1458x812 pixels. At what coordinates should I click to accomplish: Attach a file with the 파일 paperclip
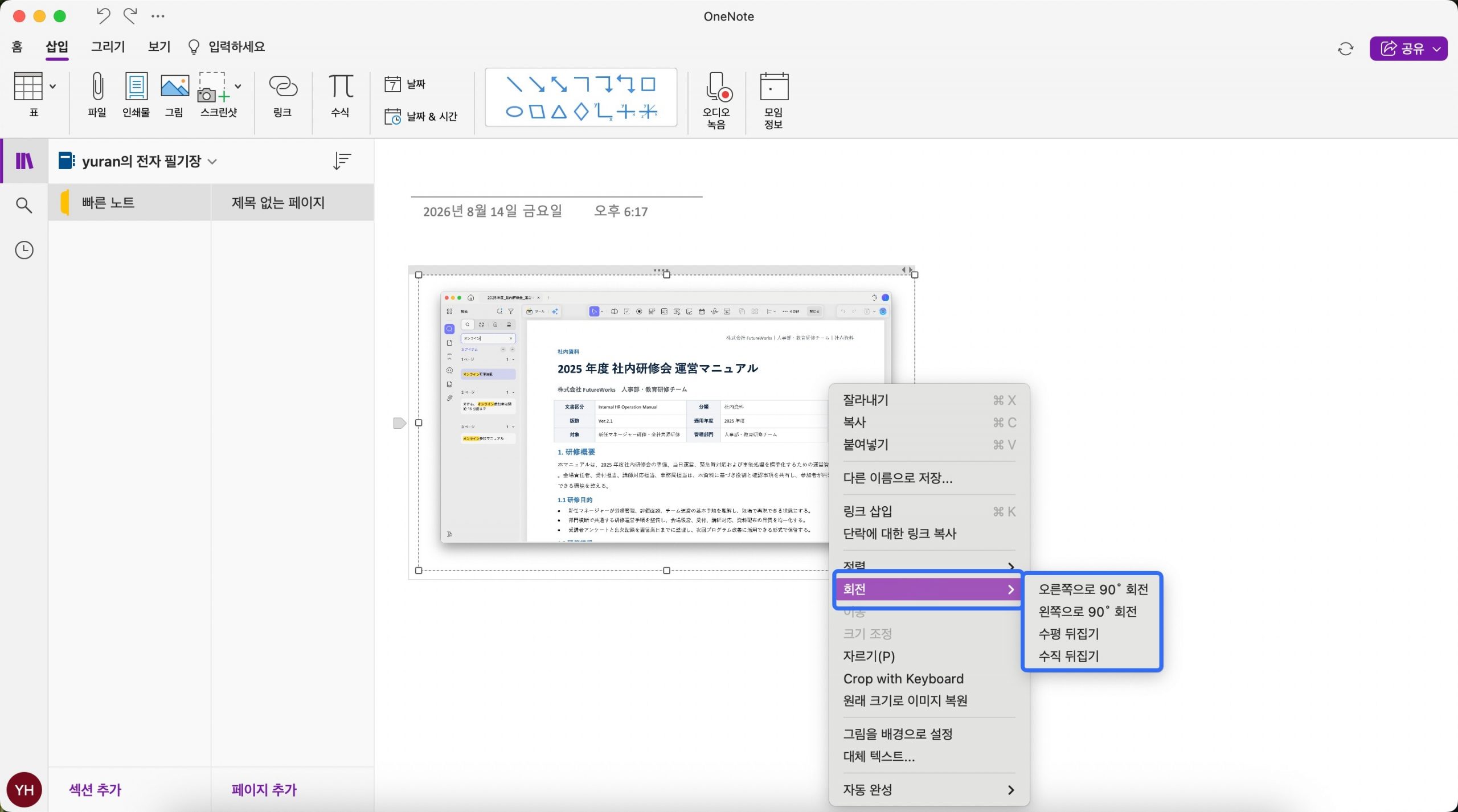(x=97, y=87)
